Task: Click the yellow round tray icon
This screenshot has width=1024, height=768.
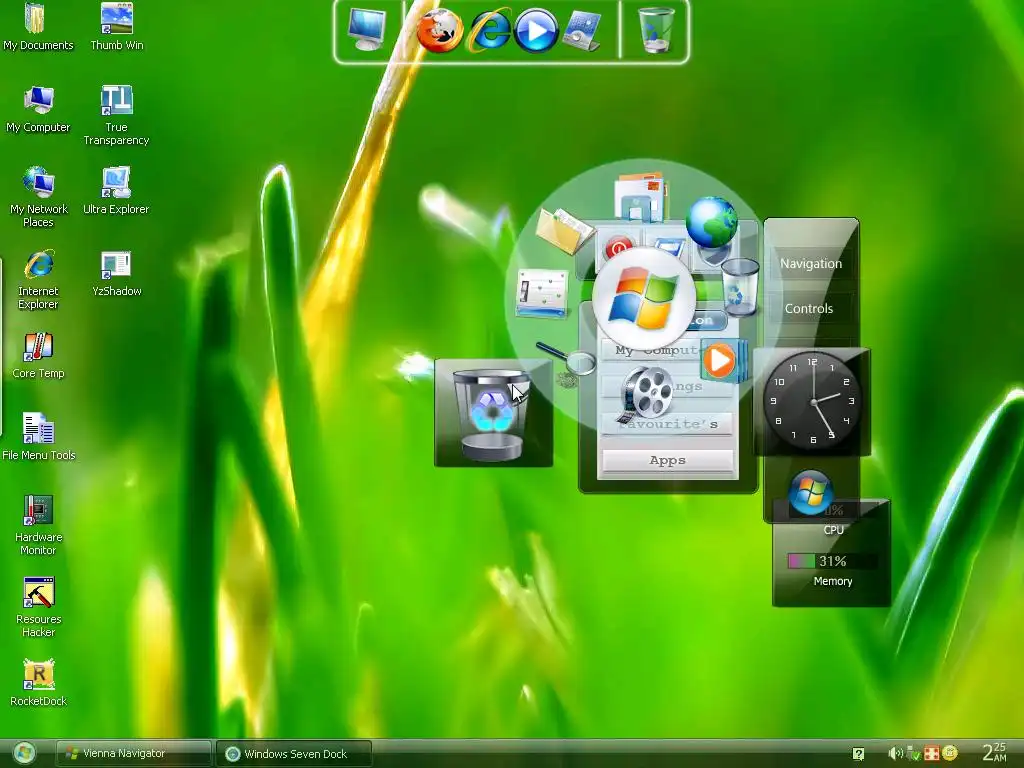Action: [950, 754]
